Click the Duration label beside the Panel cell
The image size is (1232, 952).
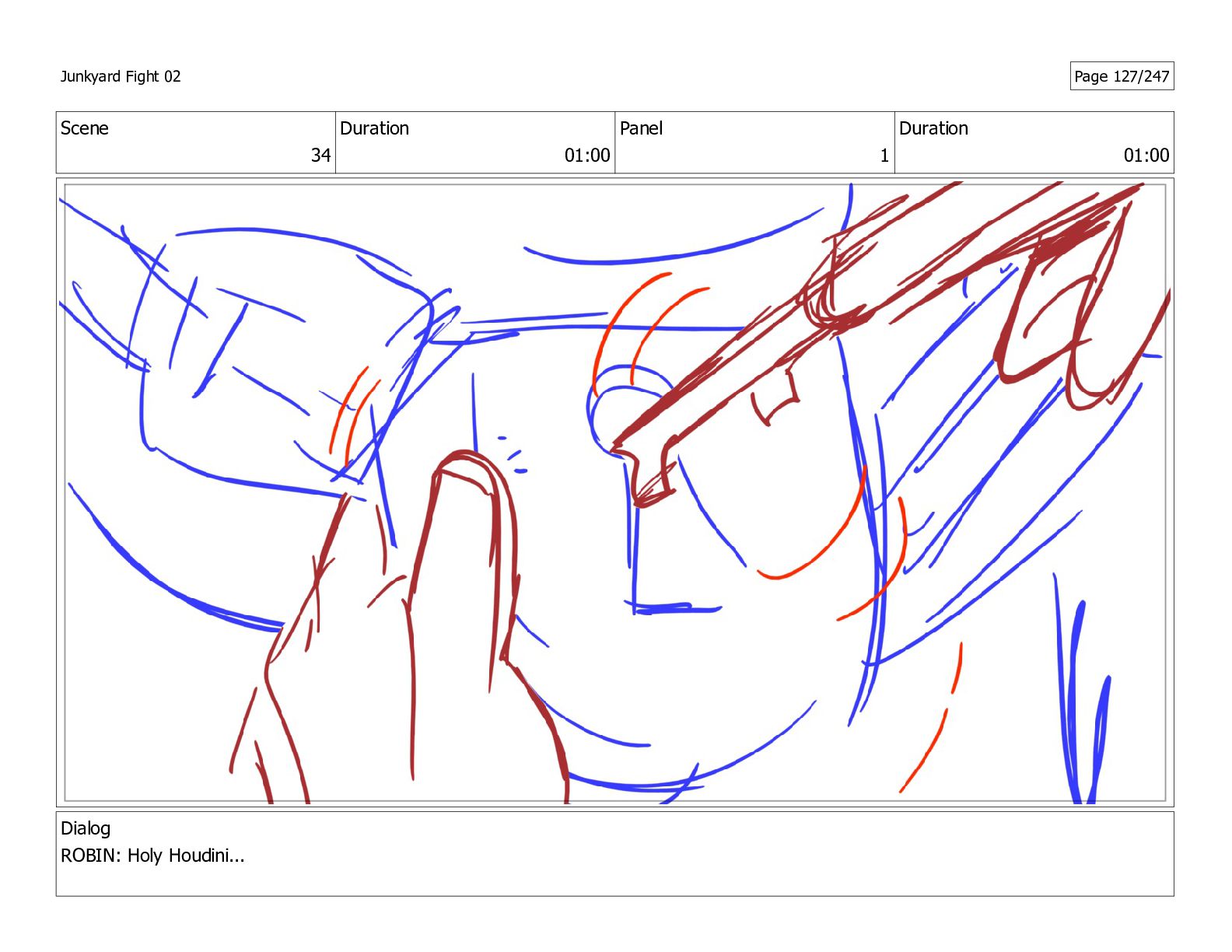pyautogui.click(x=933, y=128)
